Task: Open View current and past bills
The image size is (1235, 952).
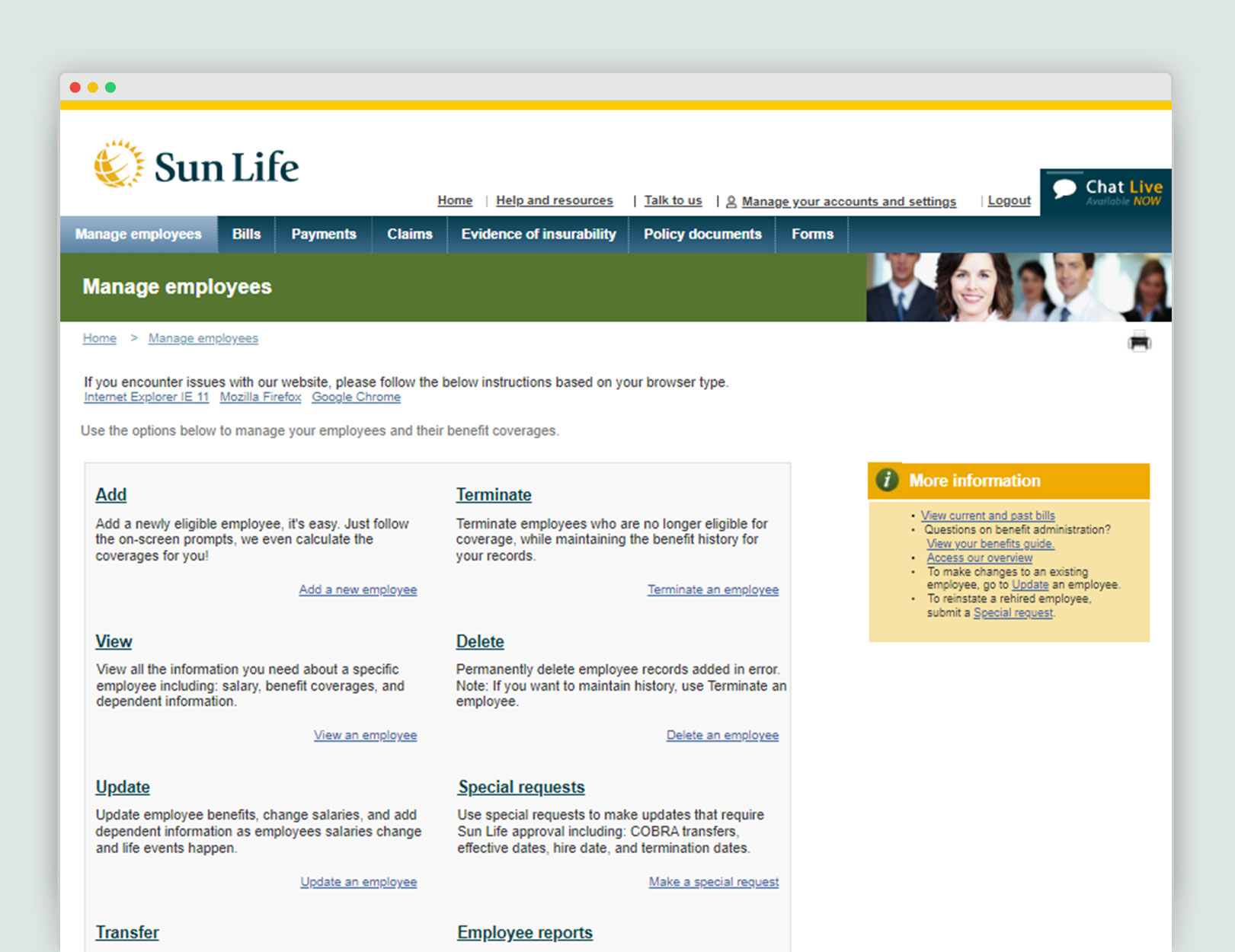Action: (988, 516)
